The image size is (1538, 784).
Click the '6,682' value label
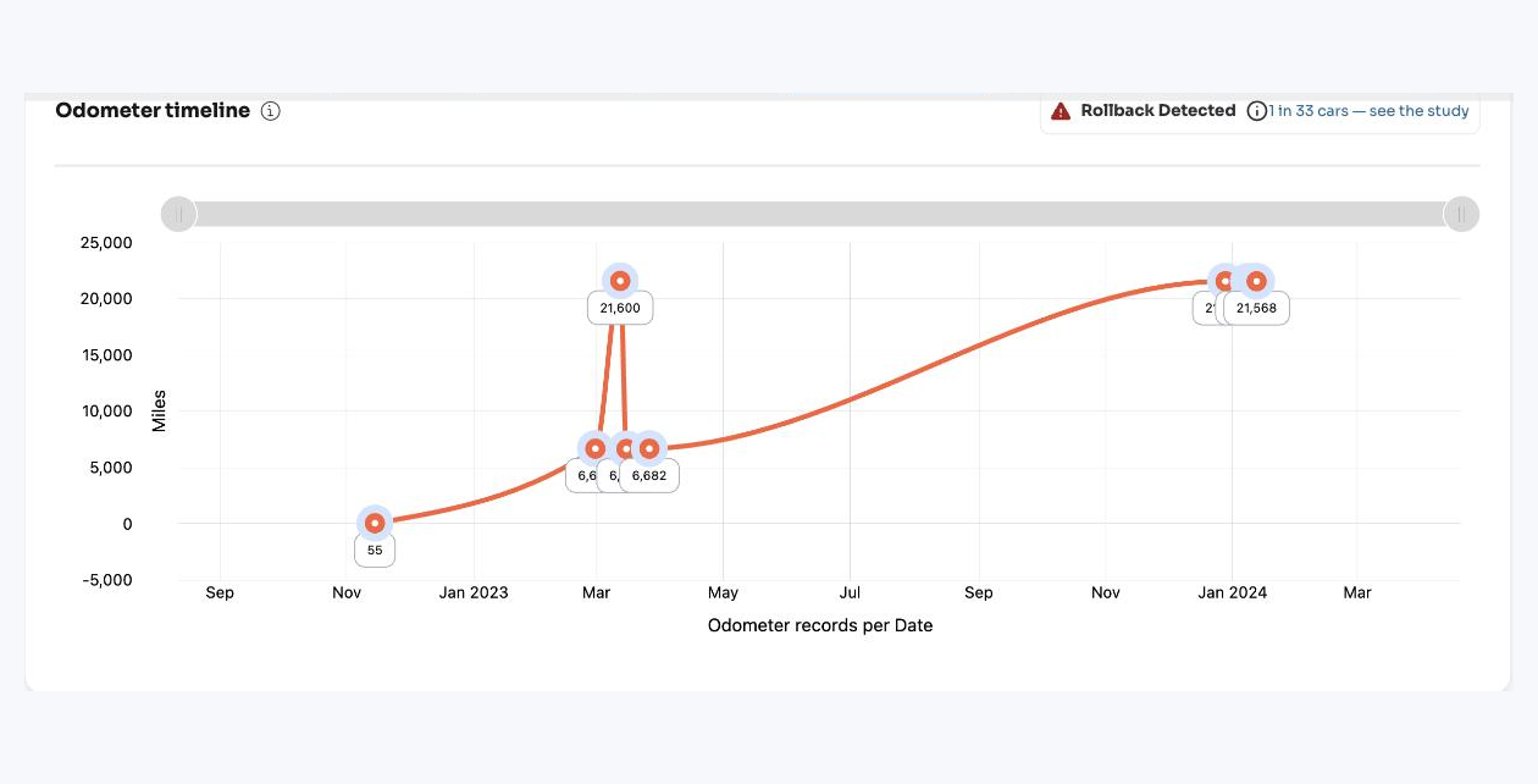click(649, 476)
